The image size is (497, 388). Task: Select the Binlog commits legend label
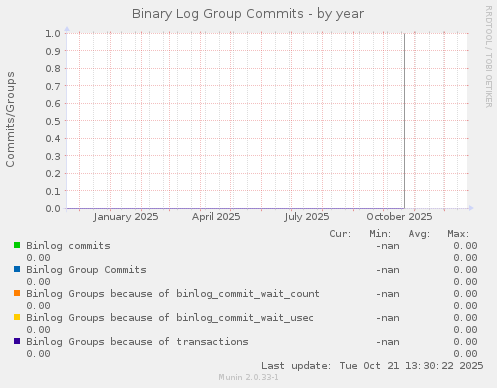68,246
